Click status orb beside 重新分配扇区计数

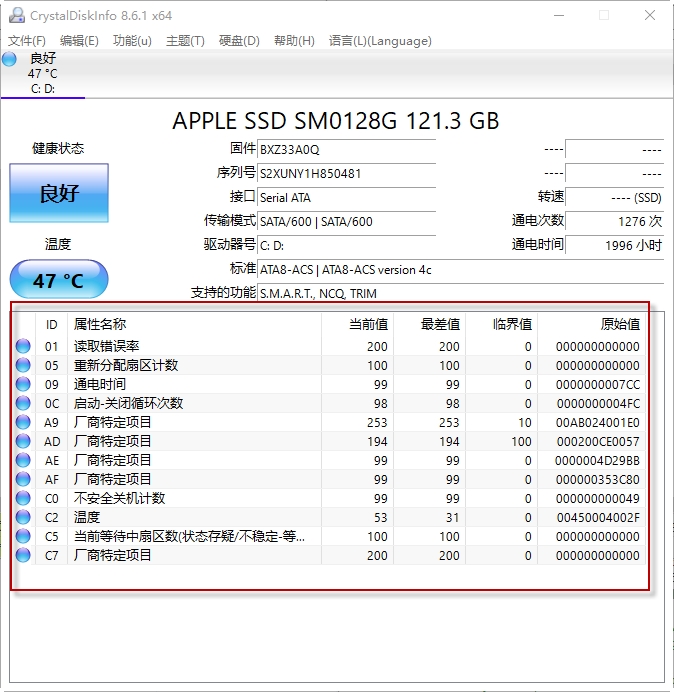[23, 366]
